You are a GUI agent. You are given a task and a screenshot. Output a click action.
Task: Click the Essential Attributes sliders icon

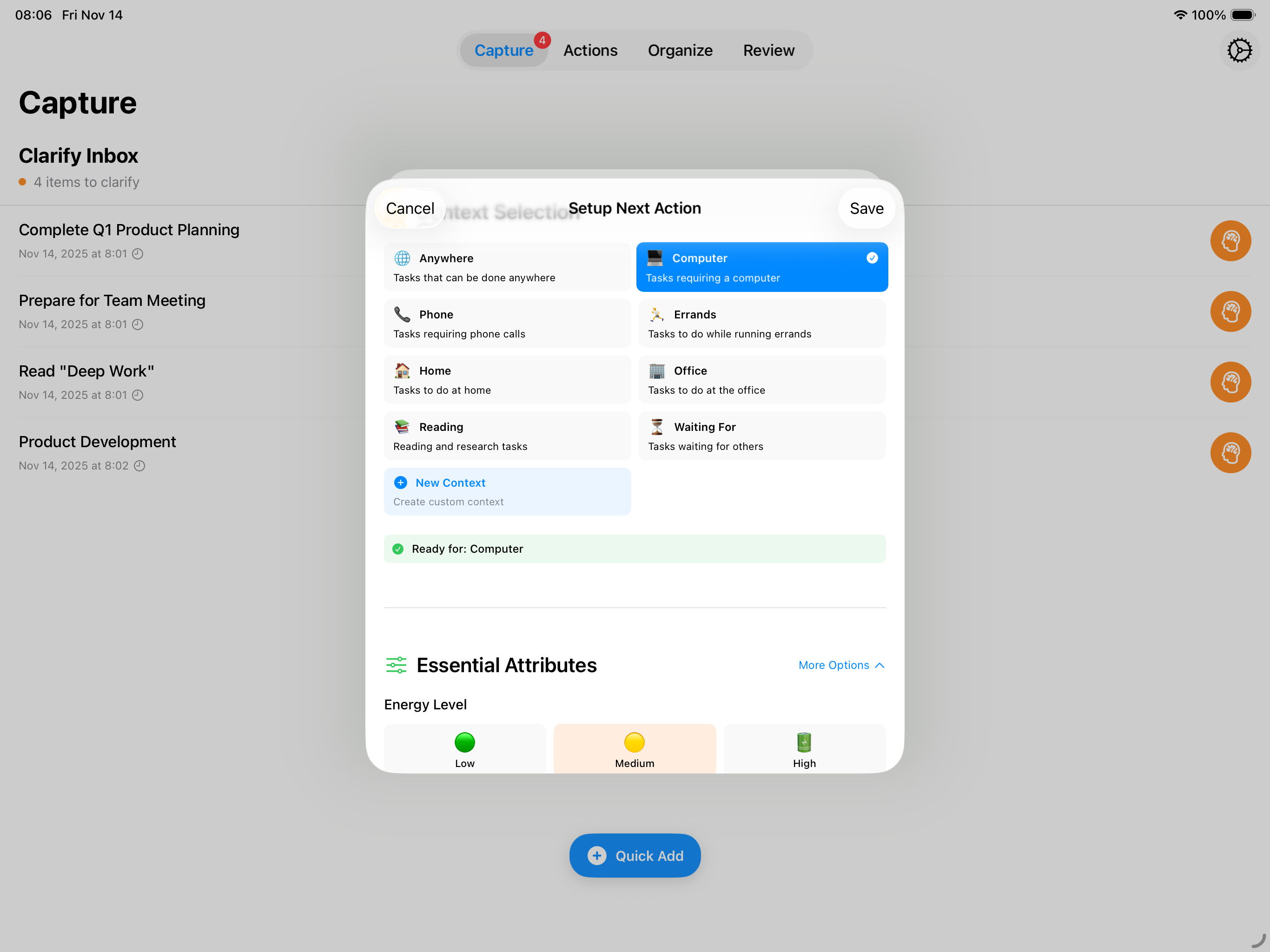click(x=396, y=665)
